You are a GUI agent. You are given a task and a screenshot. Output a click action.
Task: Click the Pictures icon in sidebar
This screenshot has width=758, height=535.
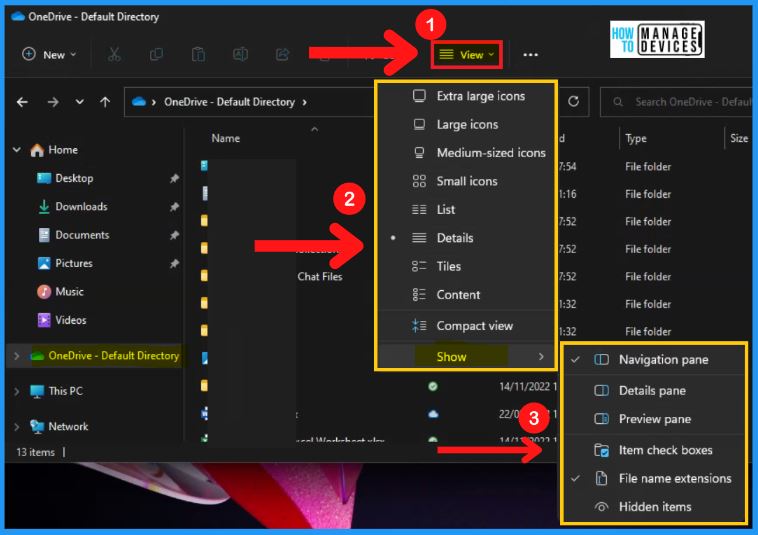(x=44, y=263)
